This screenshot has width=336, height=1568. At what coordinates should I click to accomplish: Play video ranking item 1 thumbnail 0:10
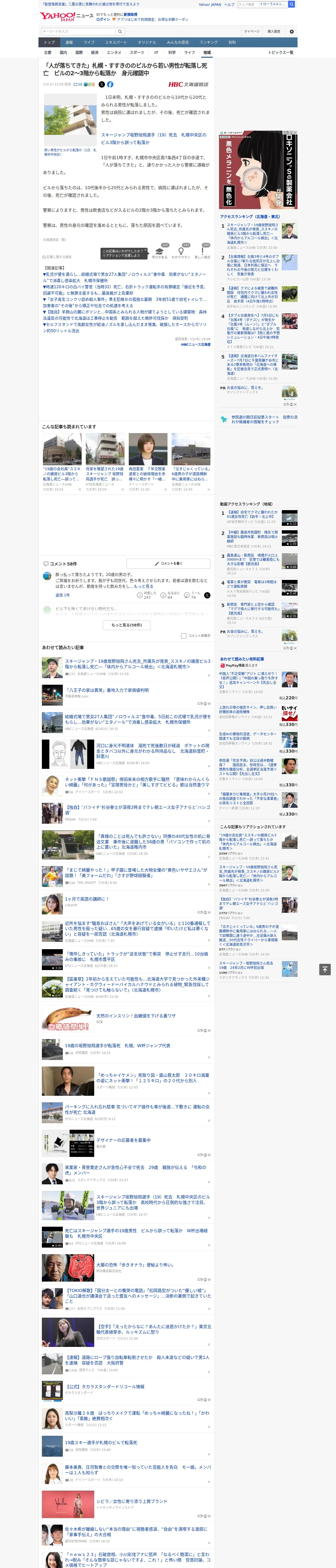tap(290, 518)
